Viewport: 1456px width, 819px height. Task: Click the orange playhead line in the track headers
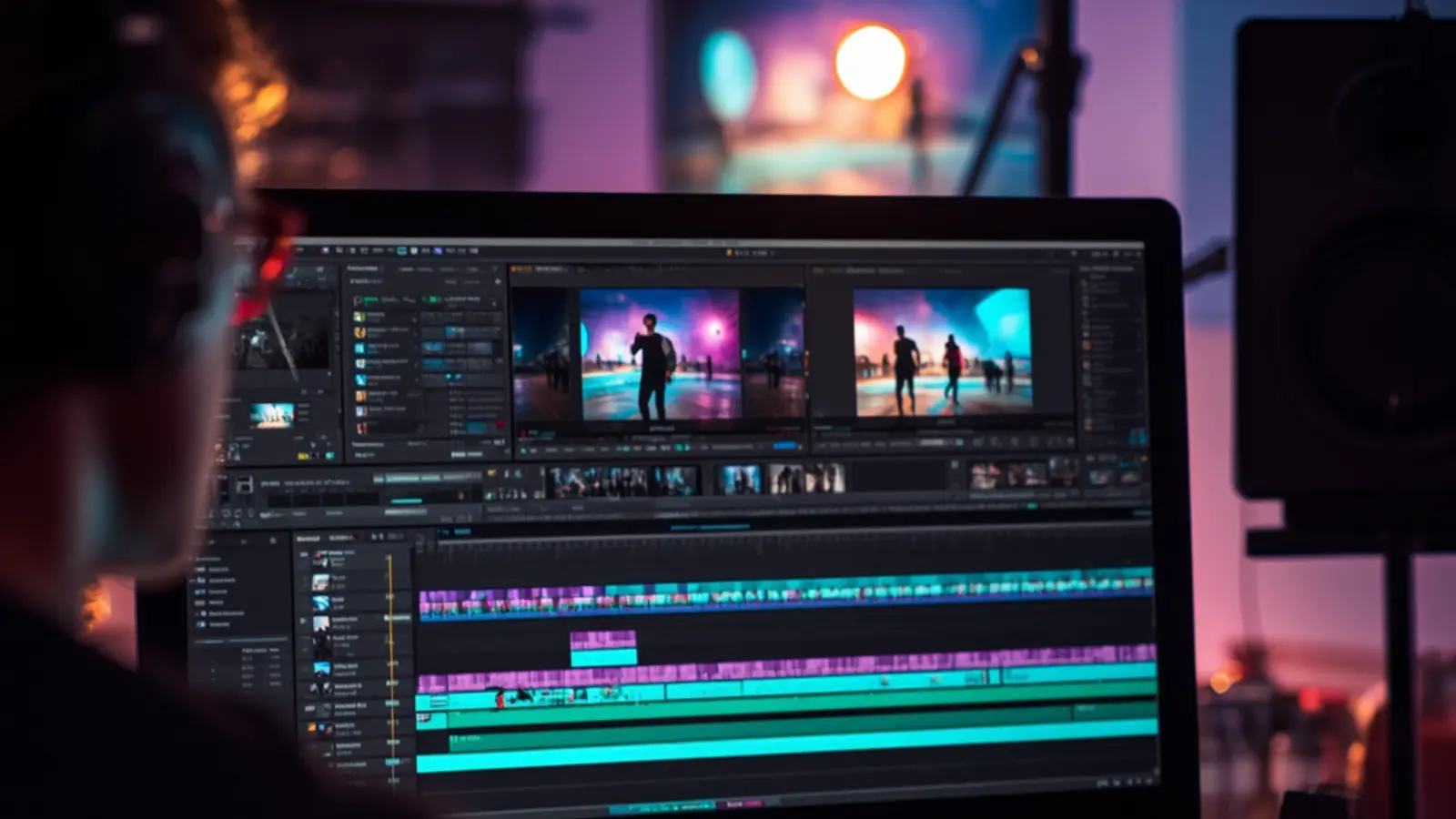click(390, 669)
